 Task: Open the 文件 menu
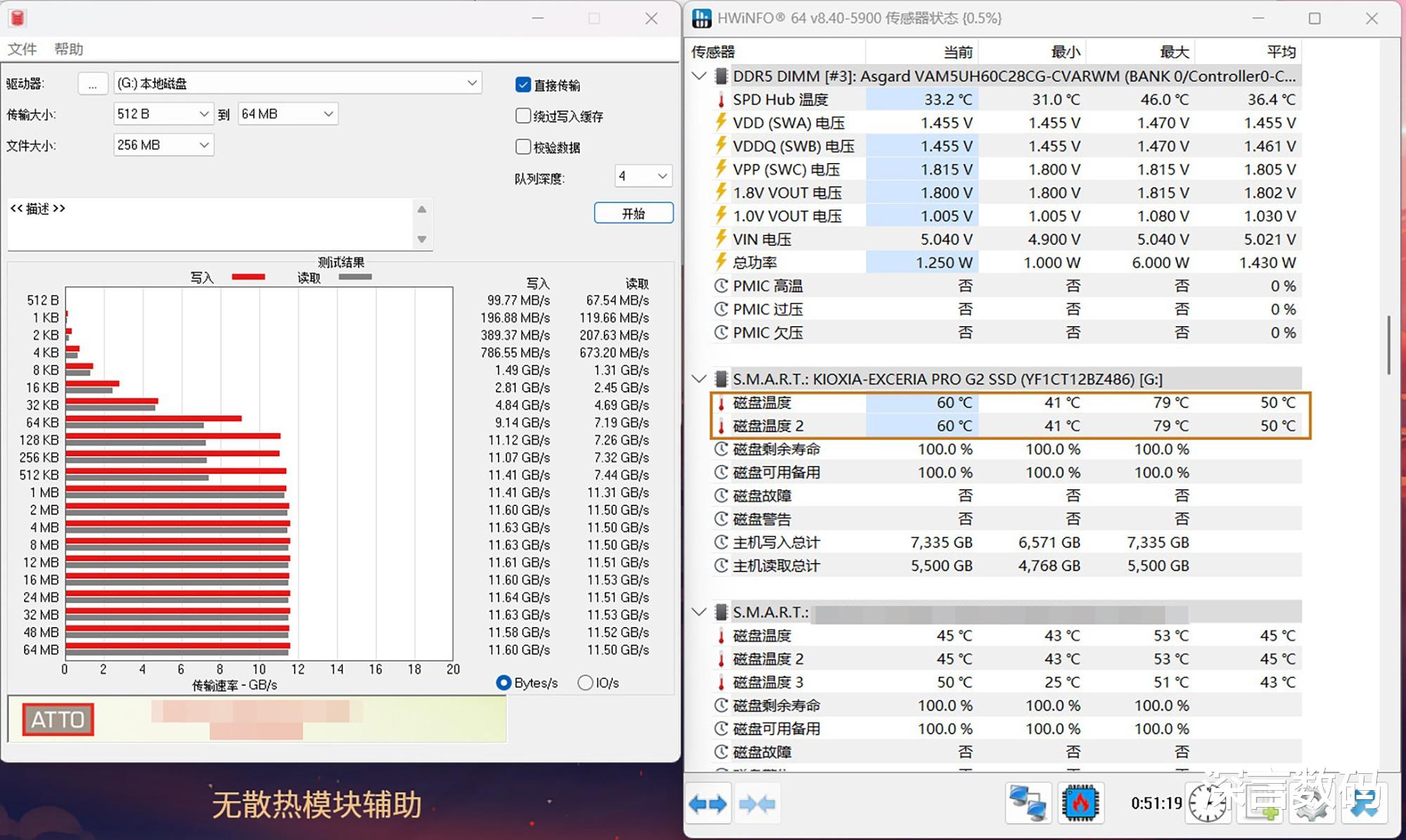tap(22, 49)
